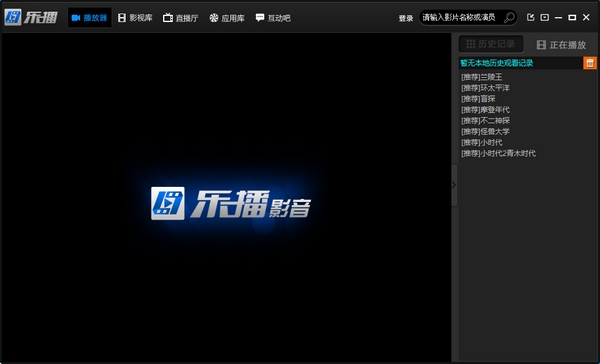Click the 暂无本地历史观看记录 message
600x364 pixels.
point(497,63)
